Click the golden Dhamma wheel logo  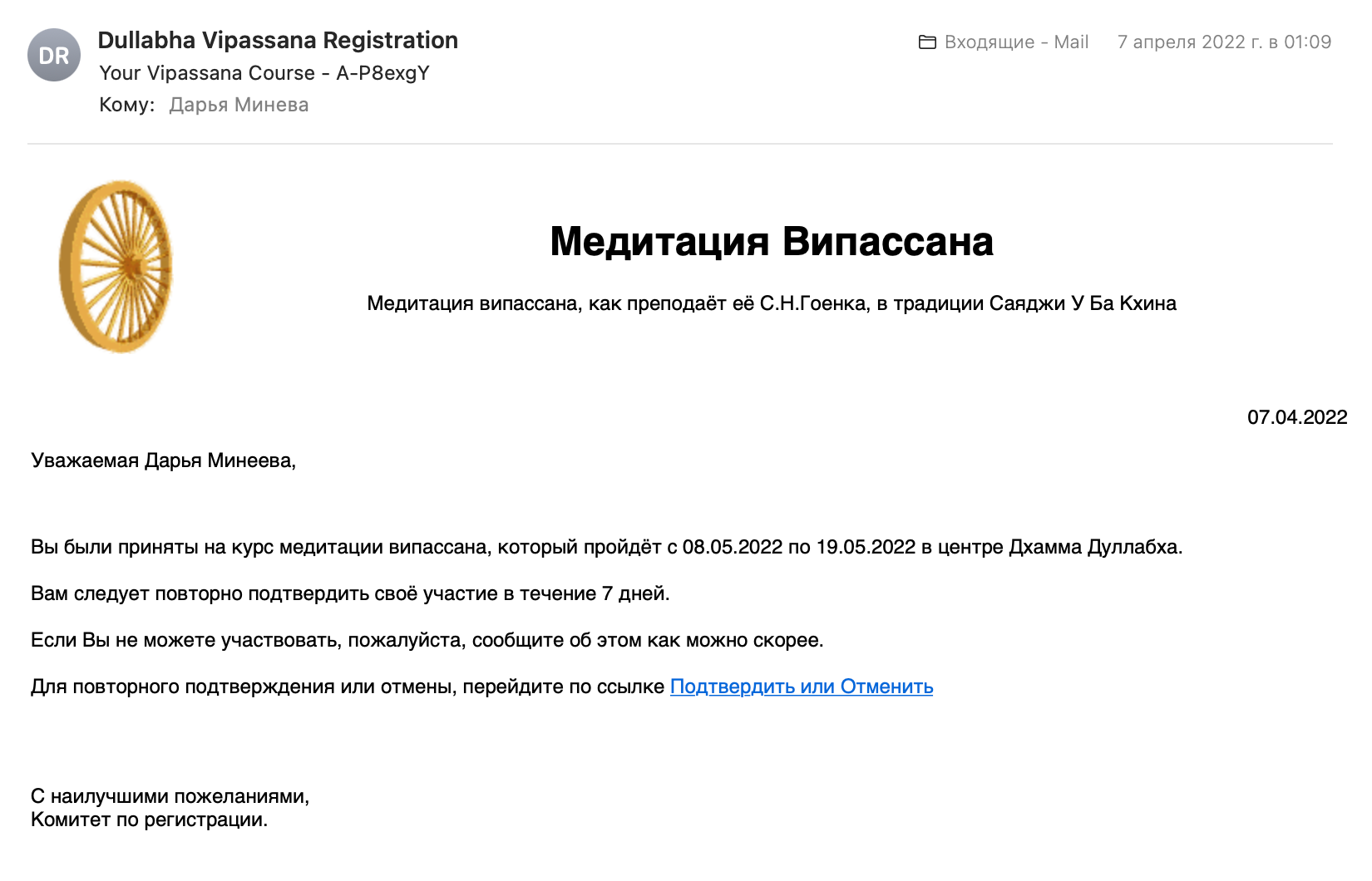point(116,267)
